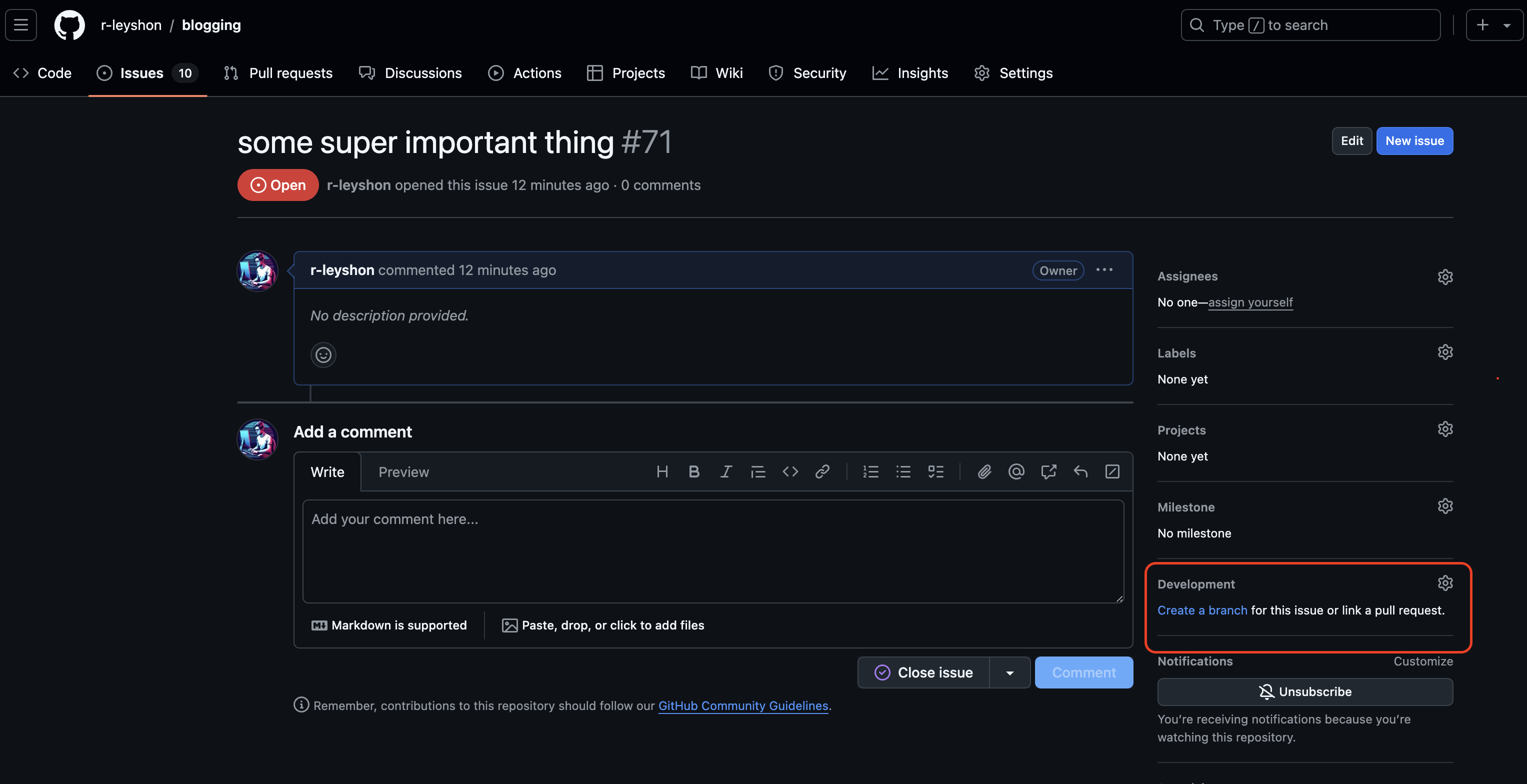
Task: Open the hamburger navigation menu
Action: 21,25
